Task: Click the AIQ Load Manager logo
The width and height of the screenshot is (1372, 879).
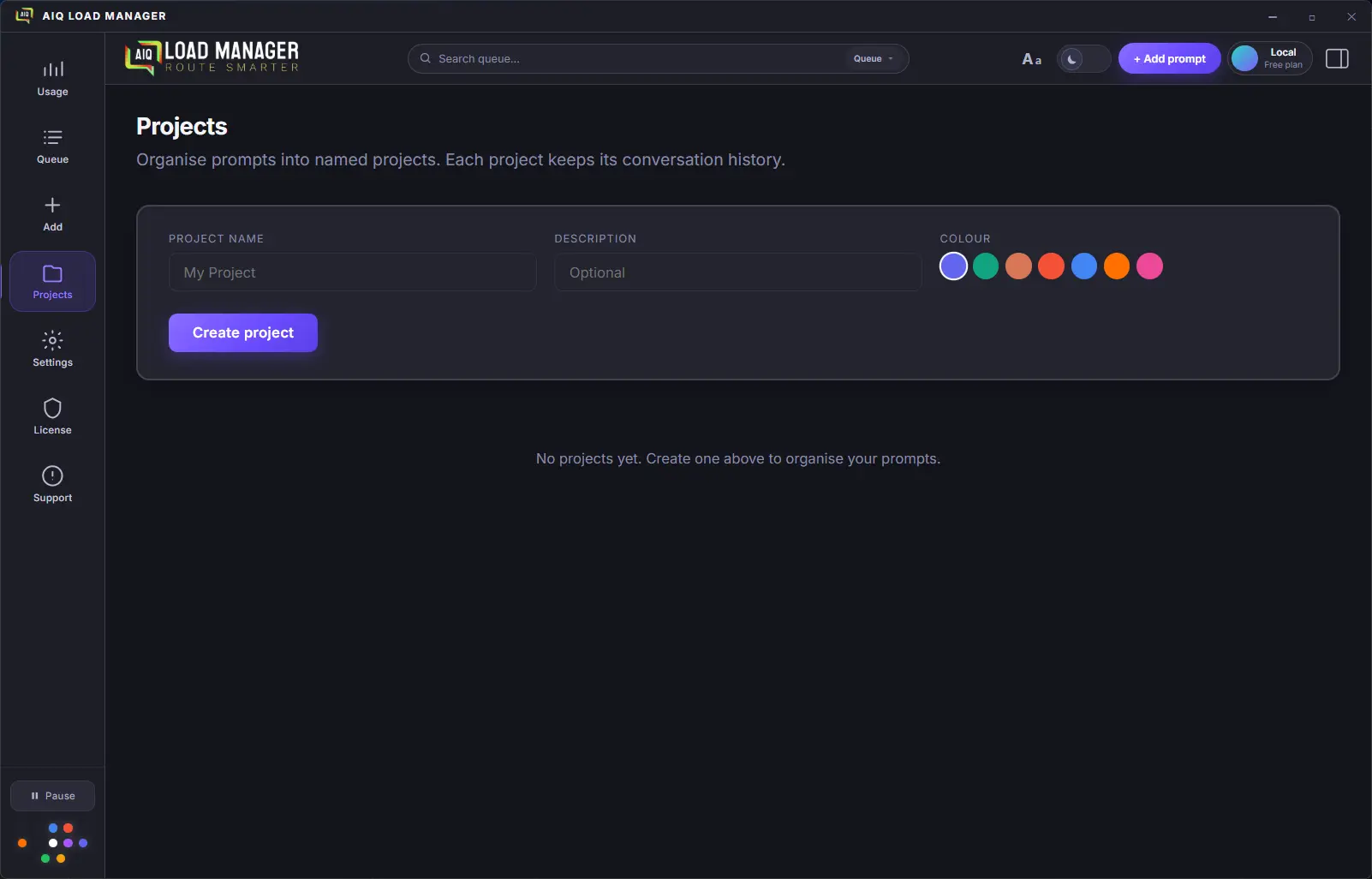Action: point(212,57)
